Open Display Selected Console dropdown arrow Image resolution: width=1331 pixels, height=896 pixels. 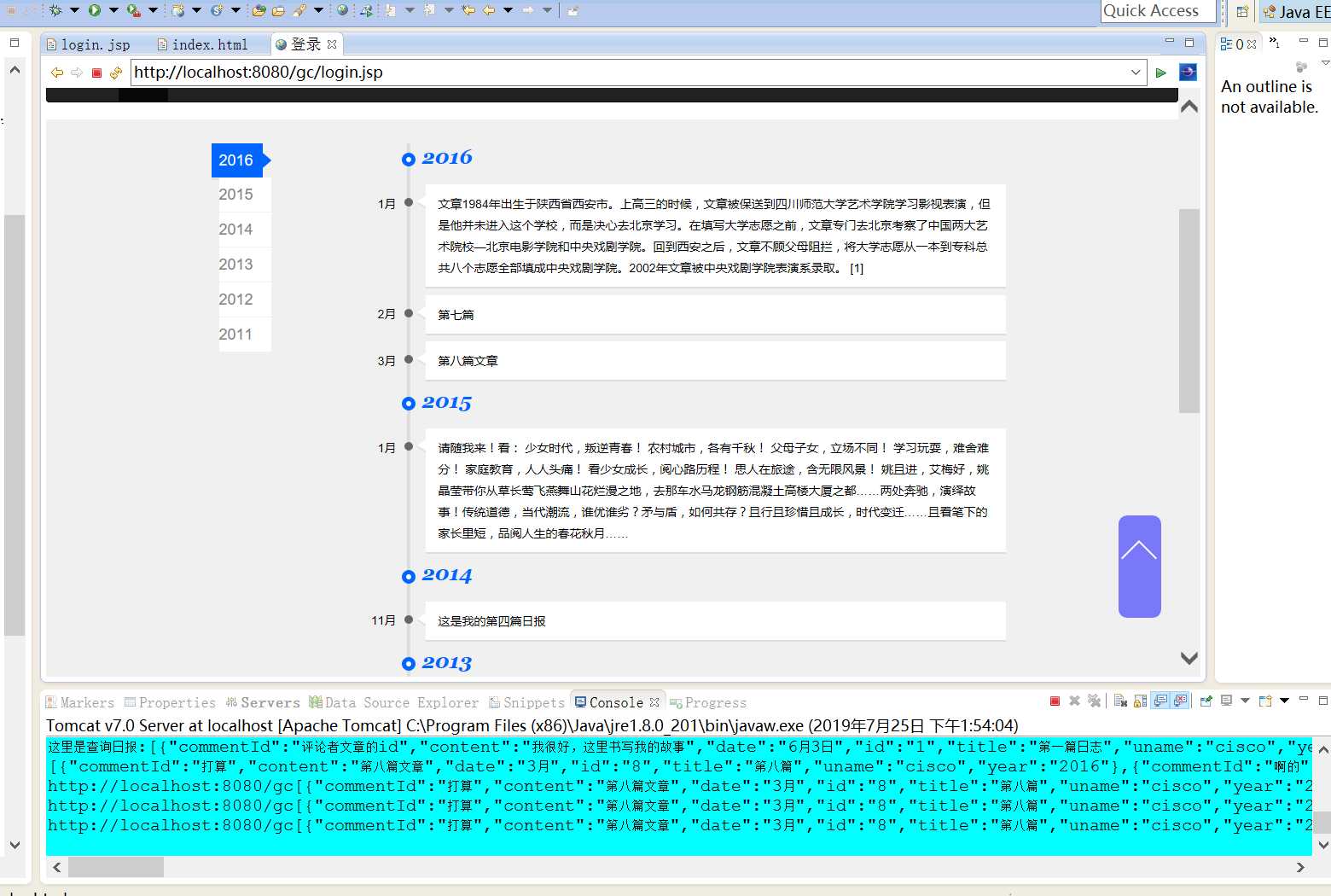coord(1245,701)
